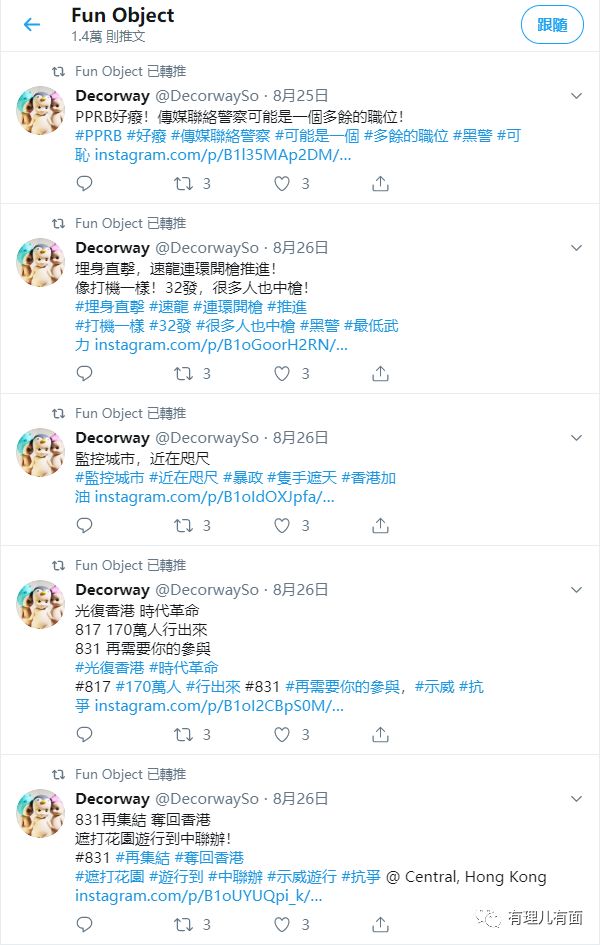
Task: Like the 831再集結 奪回香港 tweet
Action: coord(282,924)
